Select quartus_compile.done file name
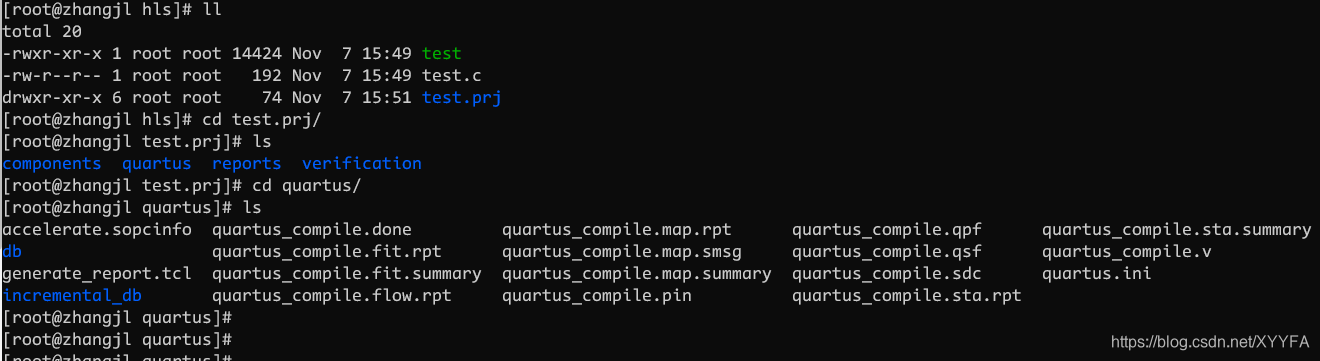 tap(312, 229)
